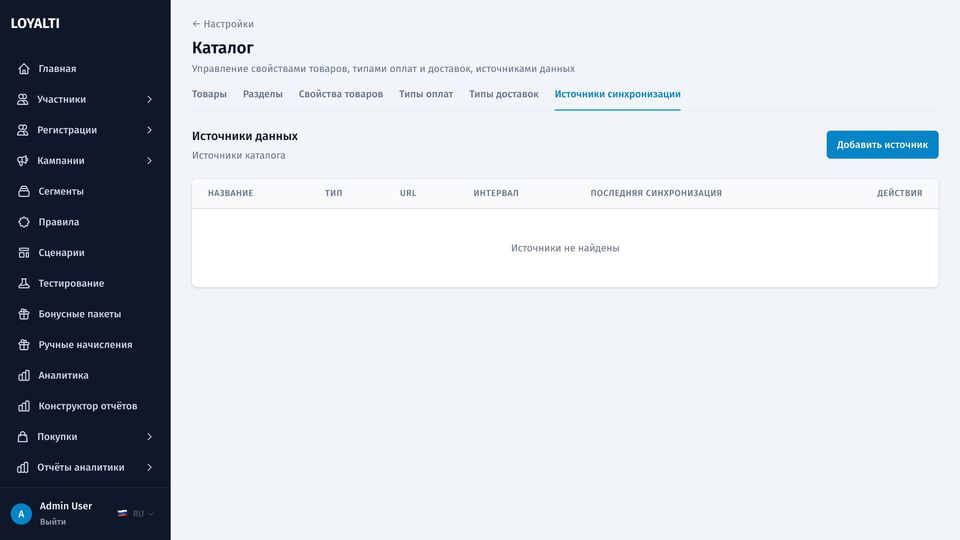This screenshot has height=540, width=960.
Task: Click the Участники people icon
Action: [x=23, y=99]
